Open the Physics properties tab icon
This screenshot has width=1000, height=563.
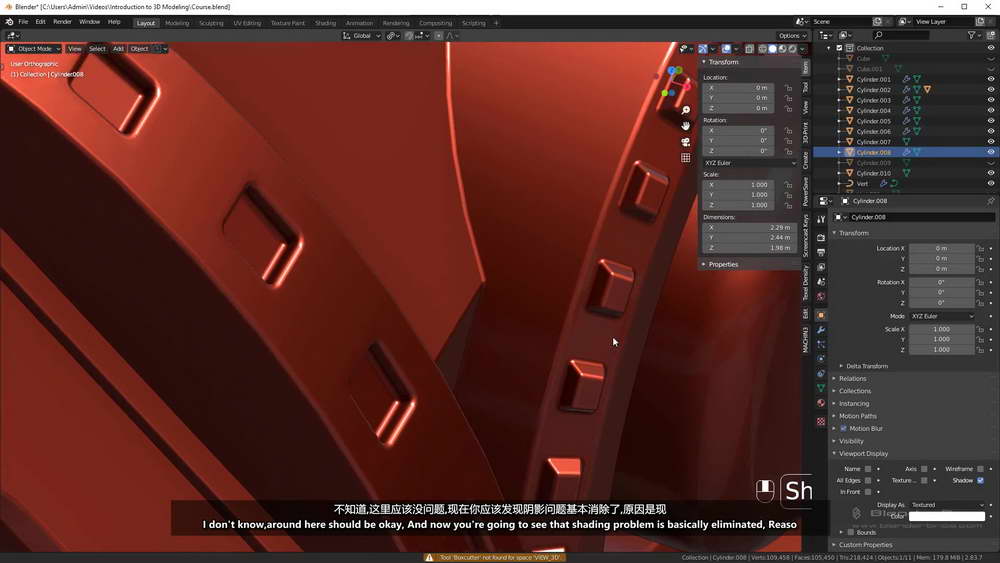pyautogui.click(x=821, y=359)
